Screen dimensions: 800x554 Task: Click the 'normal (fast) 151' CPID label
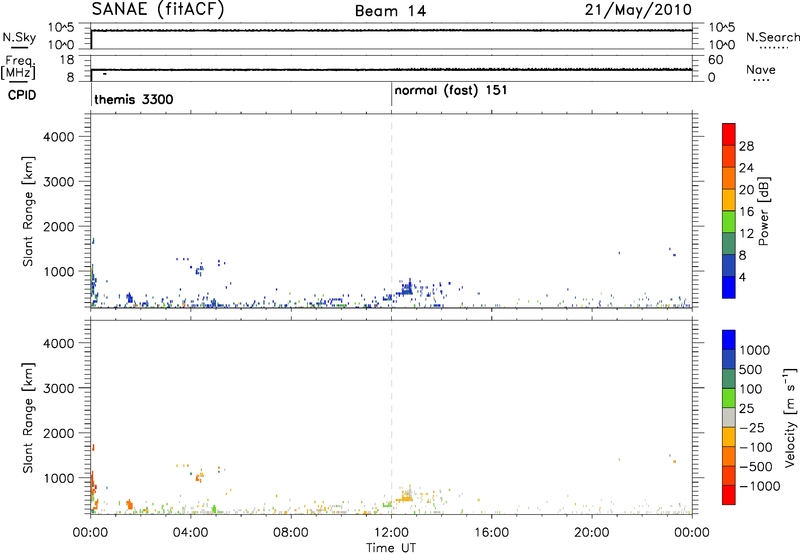click(x=451, y=91)
